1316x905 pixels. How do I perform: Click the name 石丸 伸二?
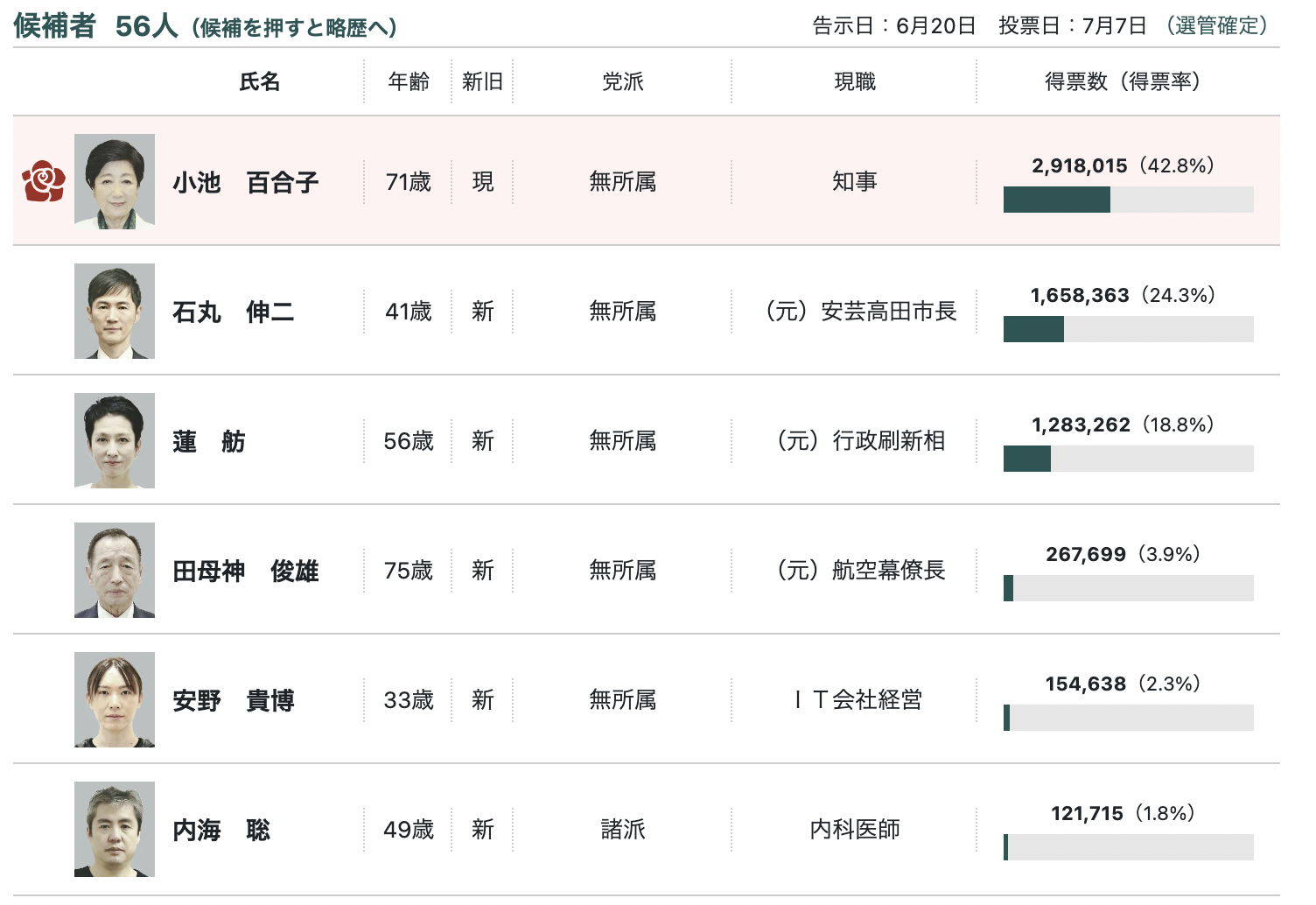pyautogui.click(x=233, y=312)
